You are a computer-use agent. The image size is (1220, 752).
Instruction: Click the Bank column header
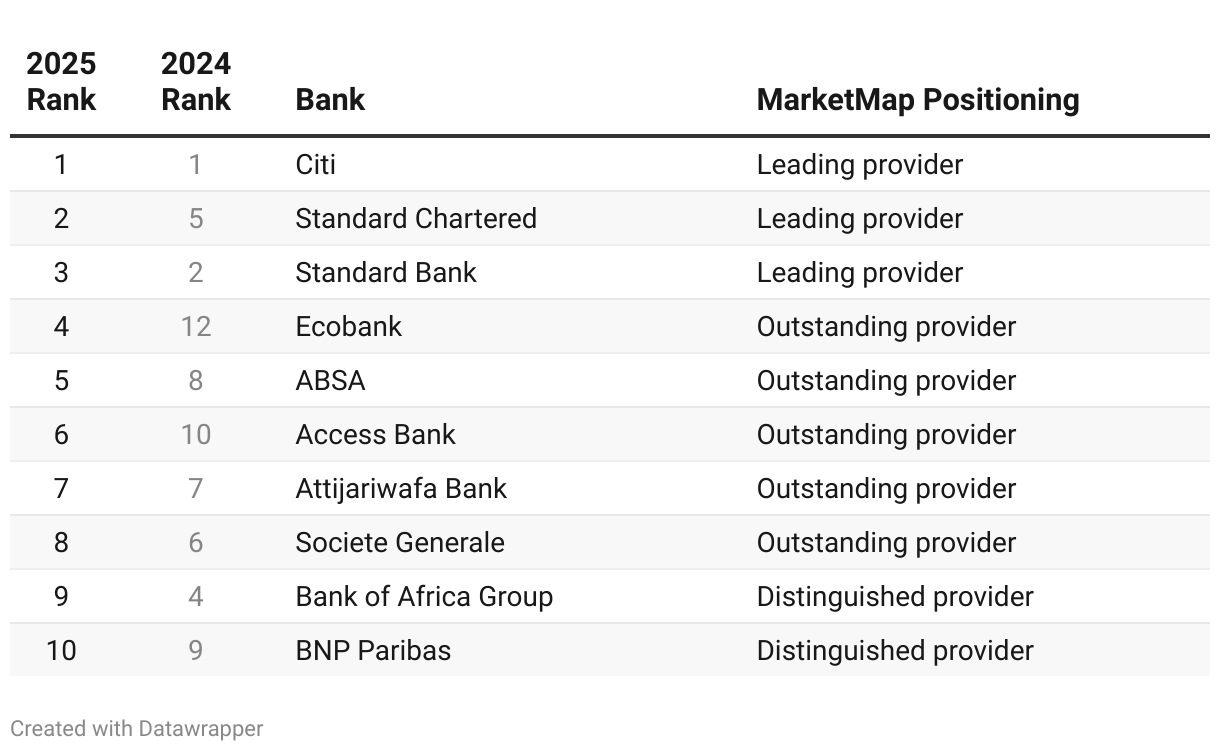point(330,100)
